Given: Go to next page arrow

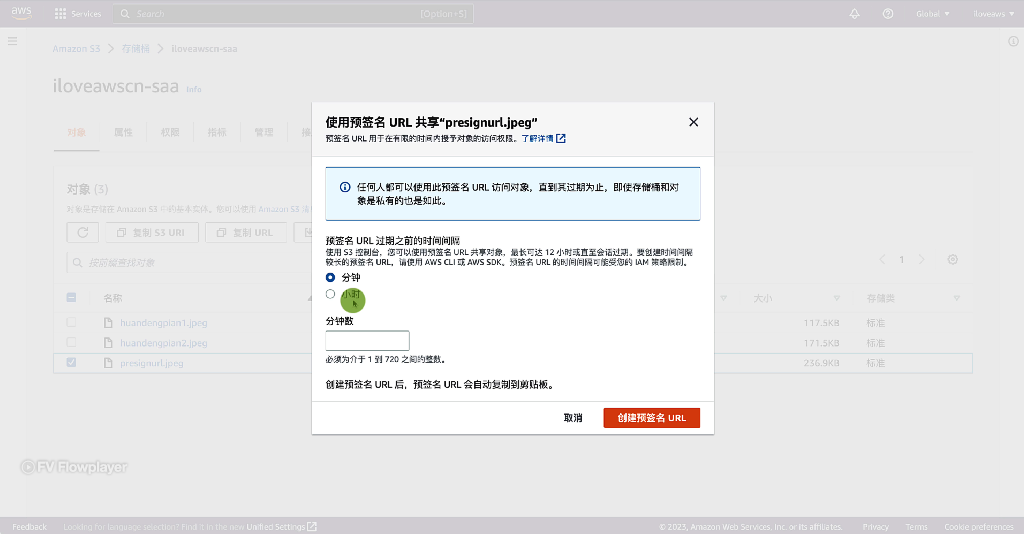Looking at the screenshot, I should click(x=921, y=260).
